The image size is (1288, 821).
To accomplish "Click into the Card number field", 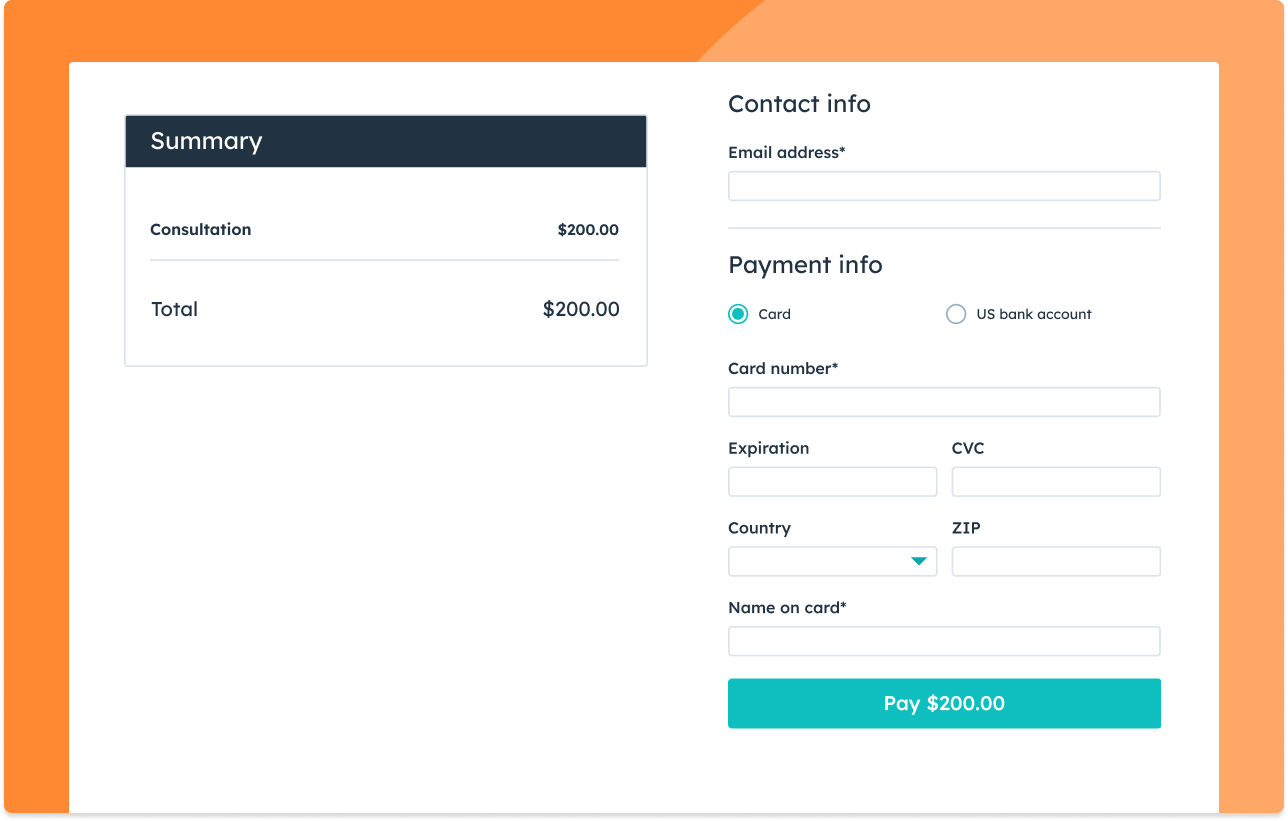I will [x=944, y=402].
